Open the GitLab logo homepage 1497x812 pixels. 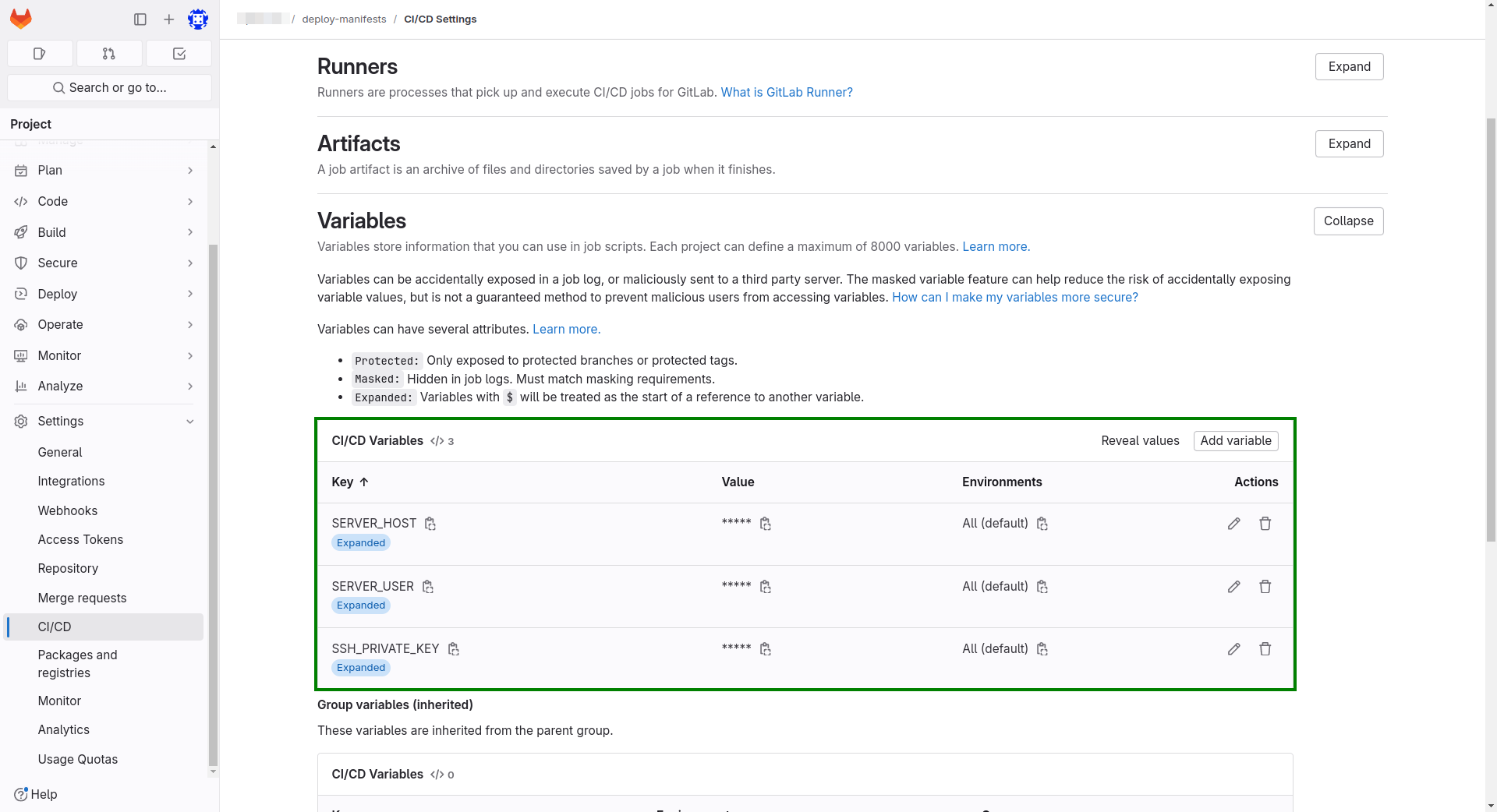coord(21,19)
